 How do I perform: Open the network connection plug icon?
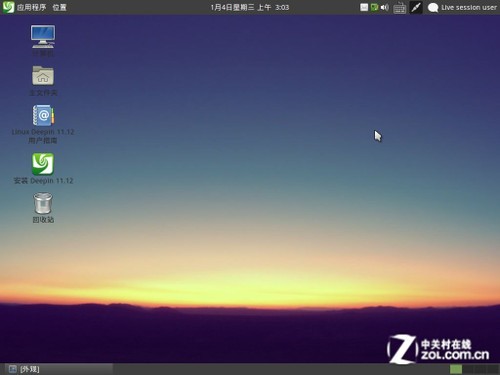pyautogui.click(x=416, y=7)
